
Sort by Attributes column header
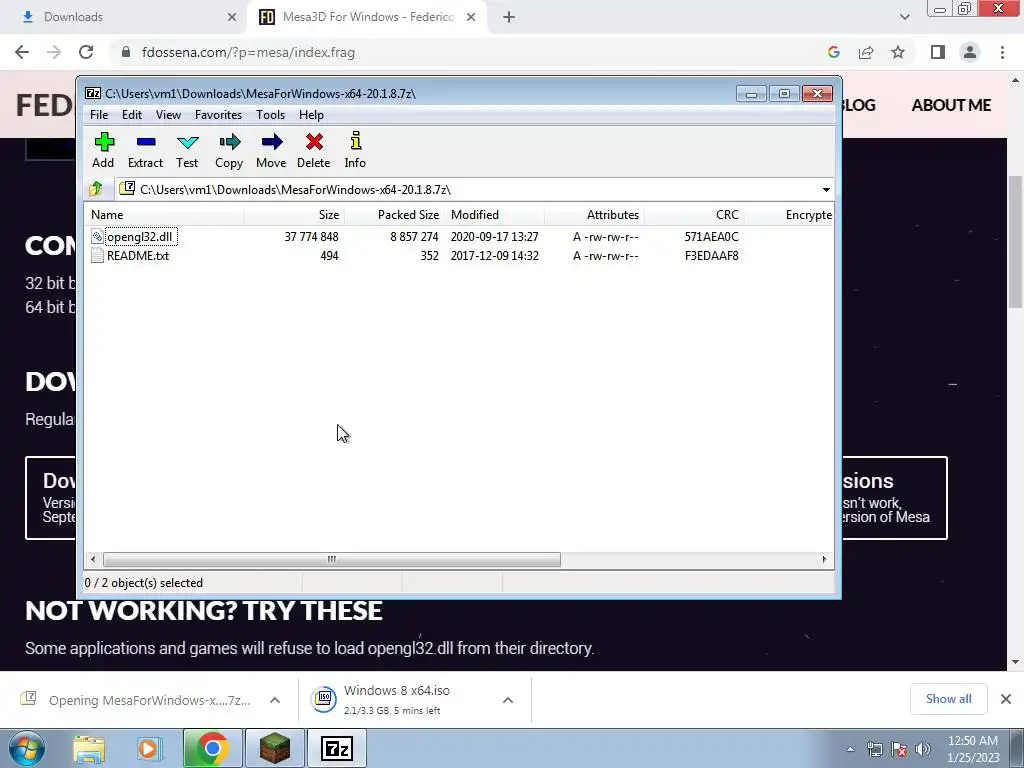[x=594, y=215]
